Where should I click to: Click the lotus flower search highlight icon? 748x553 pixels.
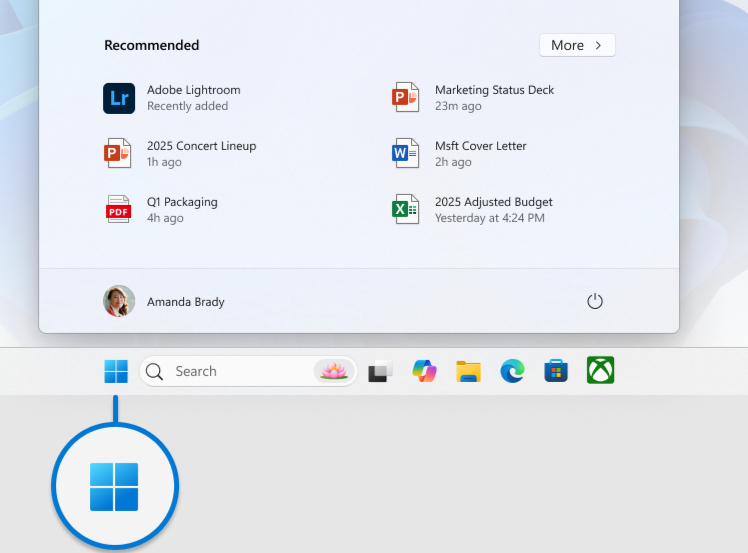[334, 371]
